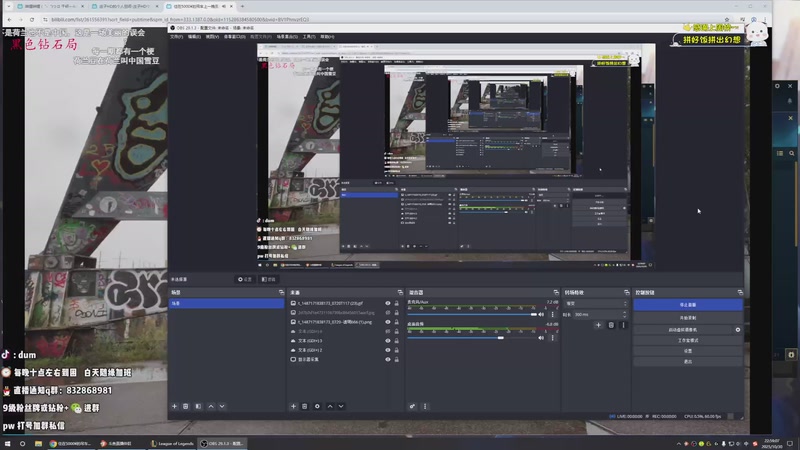The width and height of the screenshot is (800, 450).
Task: Click the trash icon in Sources panel
Action: point(305,406)
